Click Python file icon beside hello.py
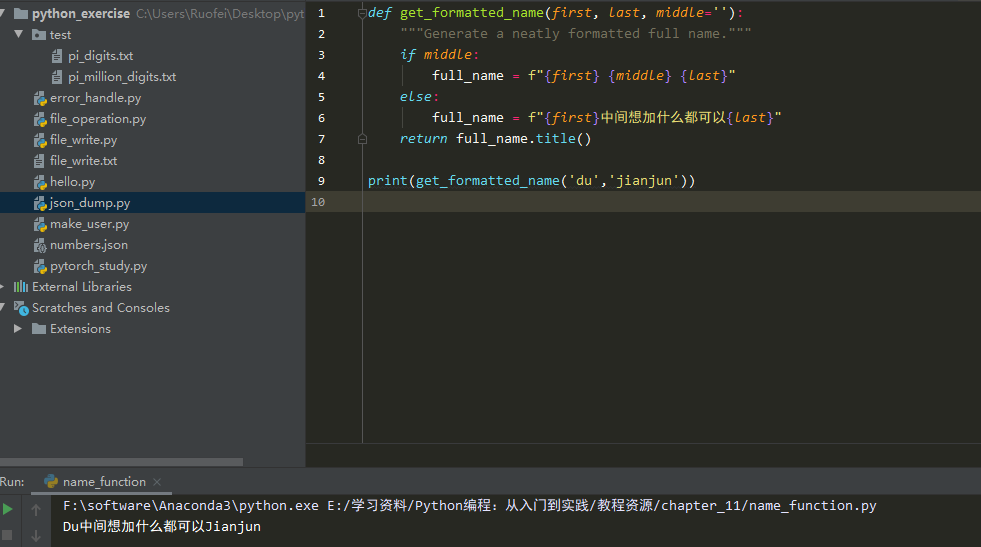 tap(40, 182)
